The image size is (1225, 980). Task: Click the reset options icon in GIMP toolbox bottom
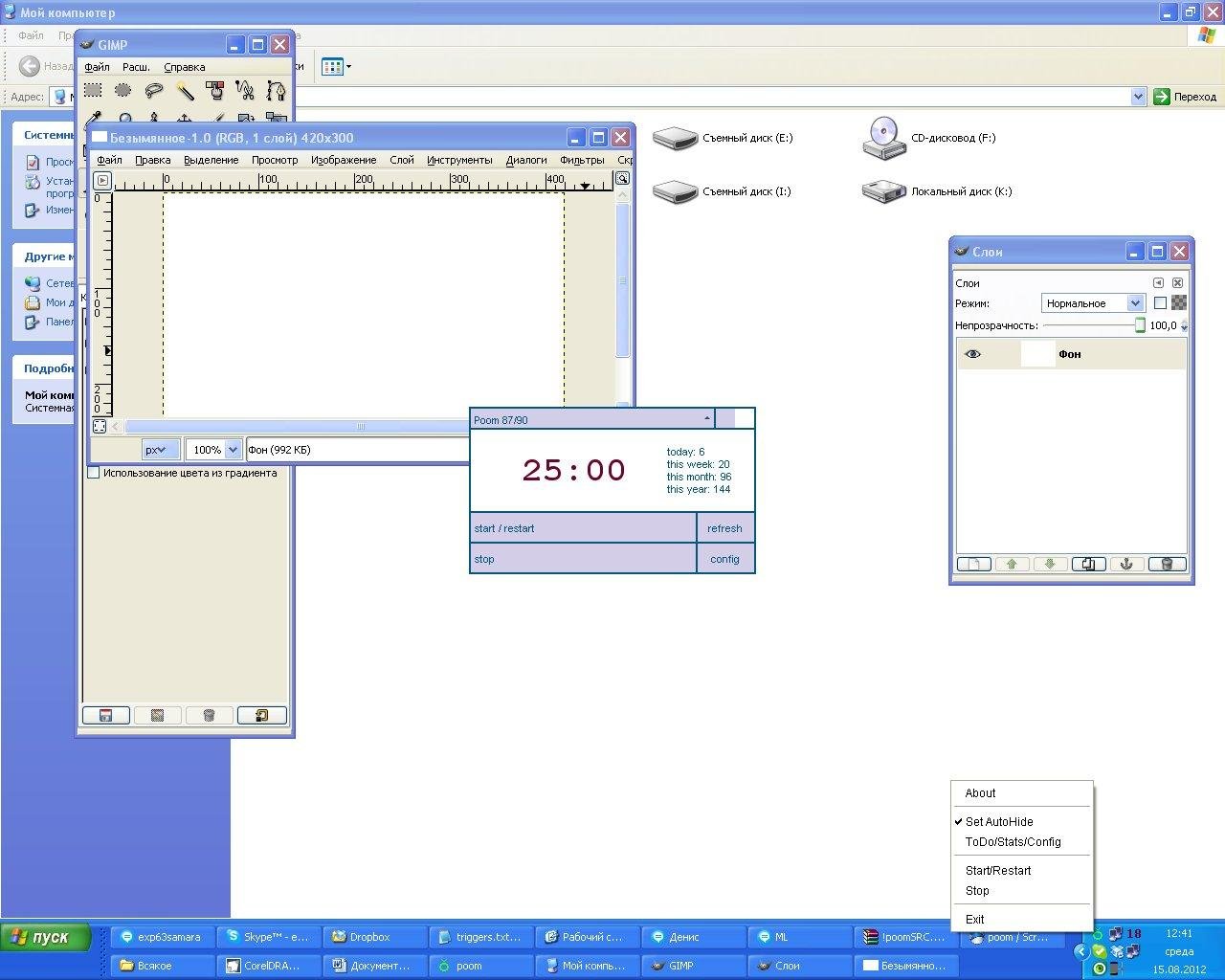click(261, 715)
